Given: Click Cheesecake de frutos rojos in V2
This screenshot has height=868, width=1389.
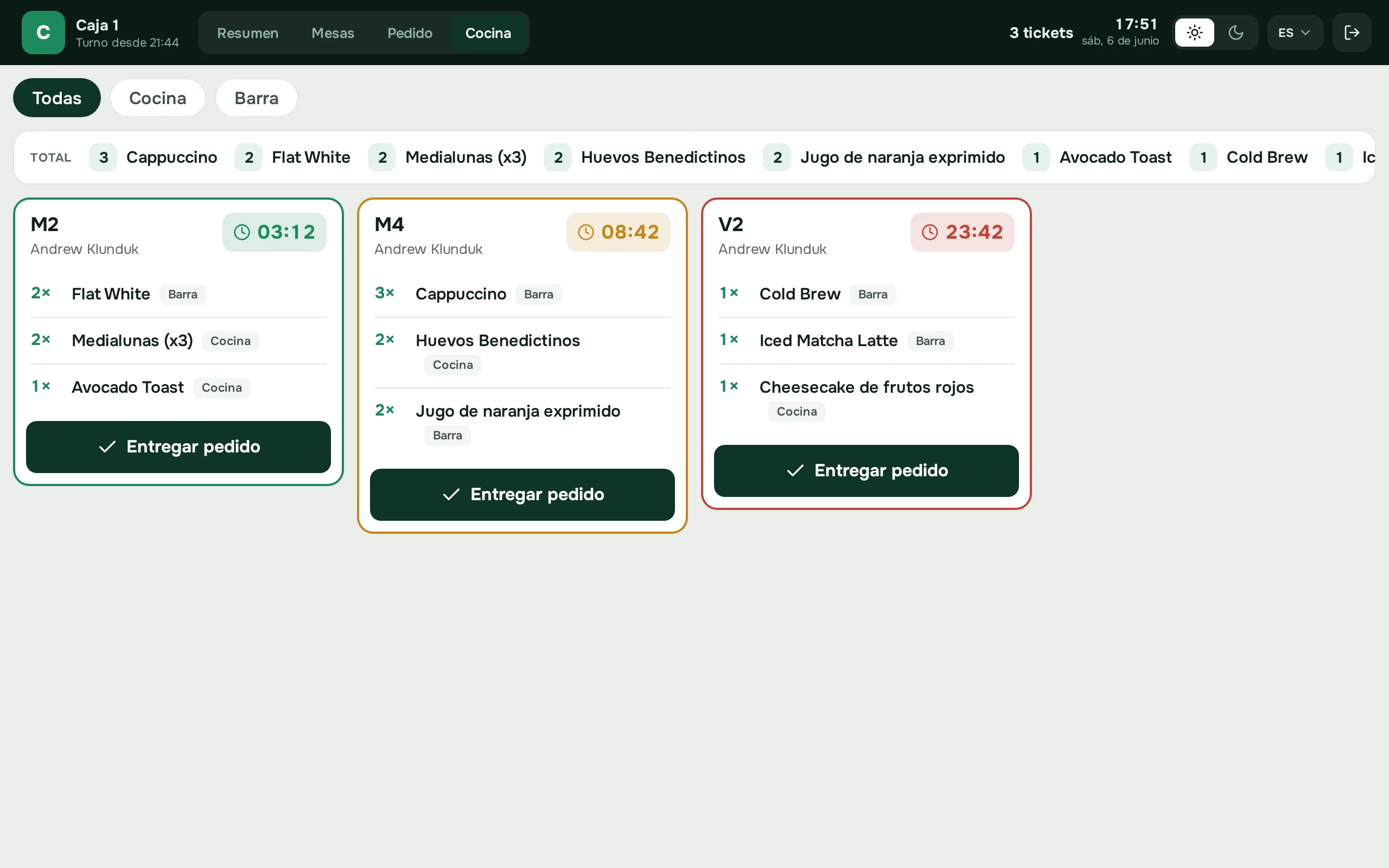Looking at the screenshot, I should 866,387.
